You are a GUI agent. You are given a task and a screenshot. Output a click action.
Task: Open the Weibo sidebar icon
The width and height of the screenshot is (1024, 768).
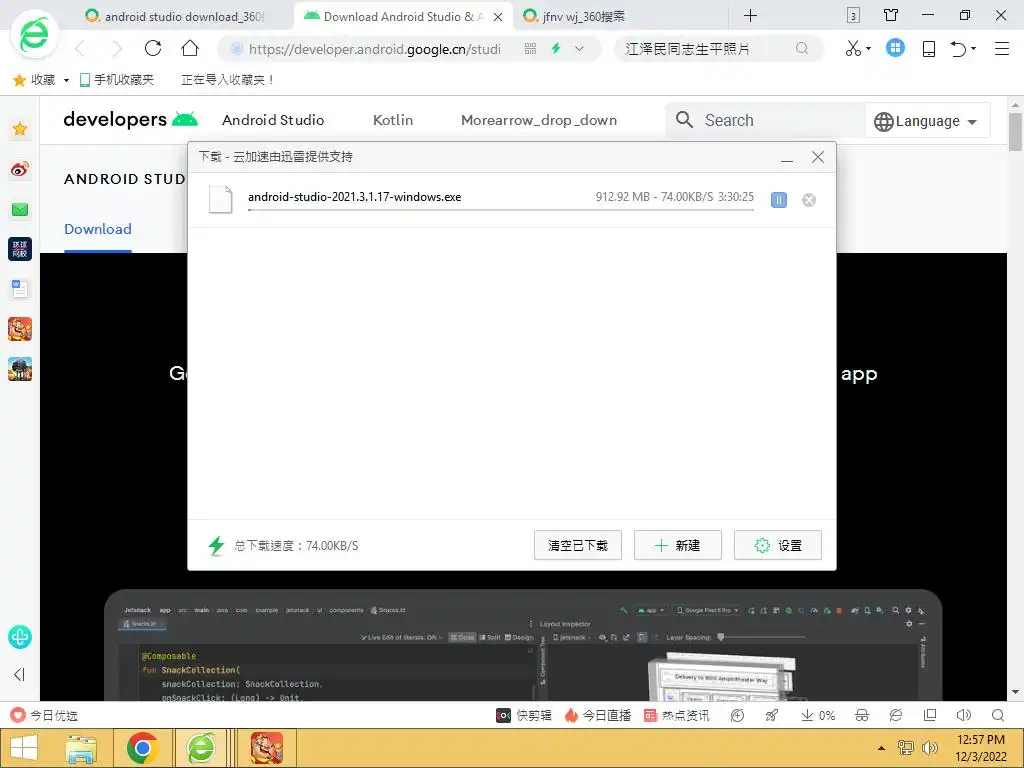(20, 170)
